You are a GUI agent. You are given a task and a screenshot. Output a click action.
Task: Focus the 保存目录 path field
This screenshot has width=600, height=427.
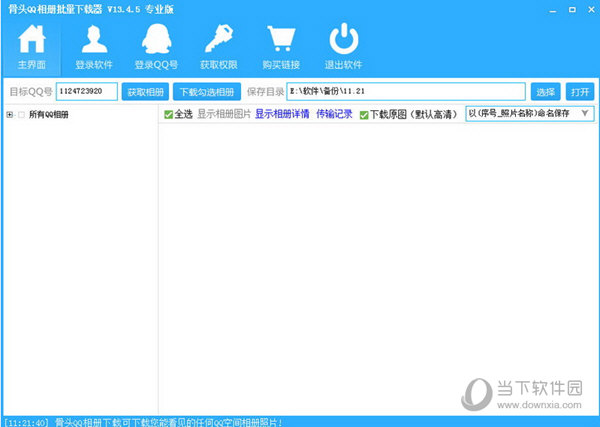tap(406, 92)
